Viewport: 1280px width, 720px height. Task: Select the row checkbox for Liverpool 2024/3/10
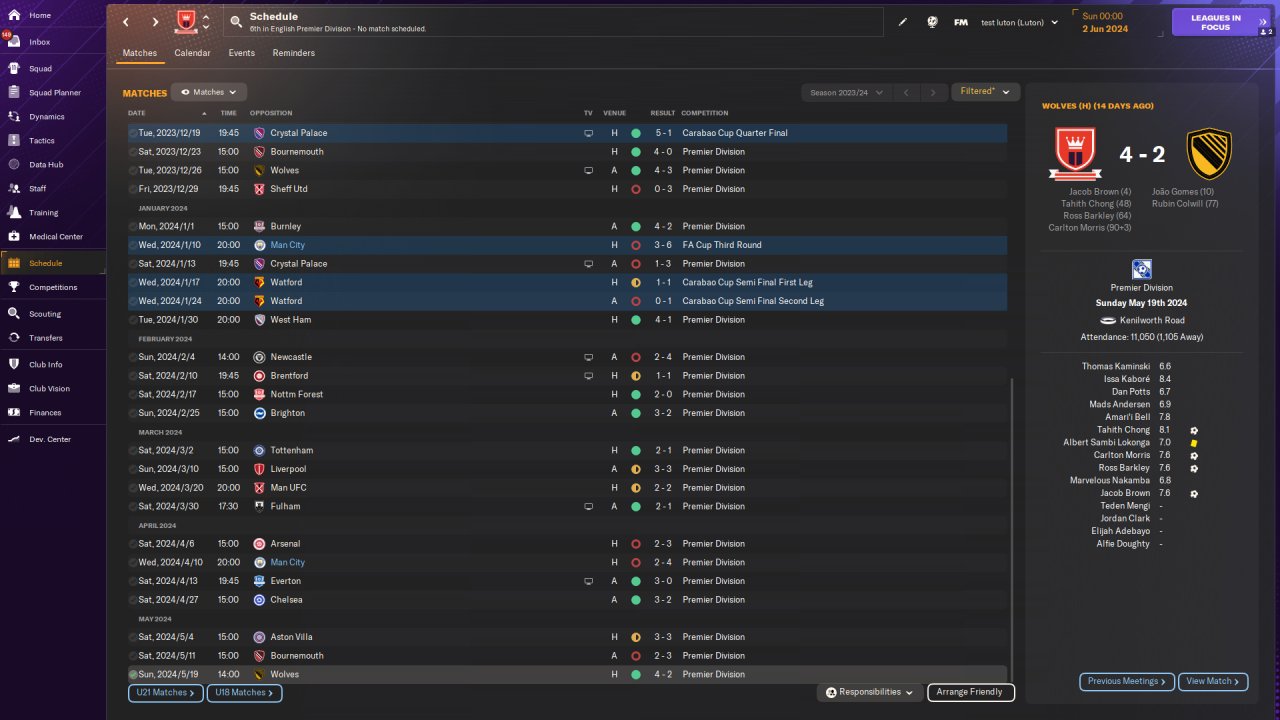point(133,469)
